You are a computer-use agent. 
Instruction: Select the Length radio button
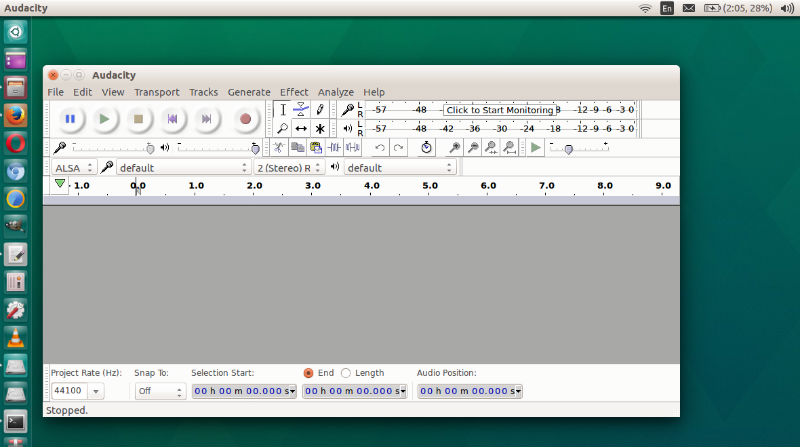point(346,373)
